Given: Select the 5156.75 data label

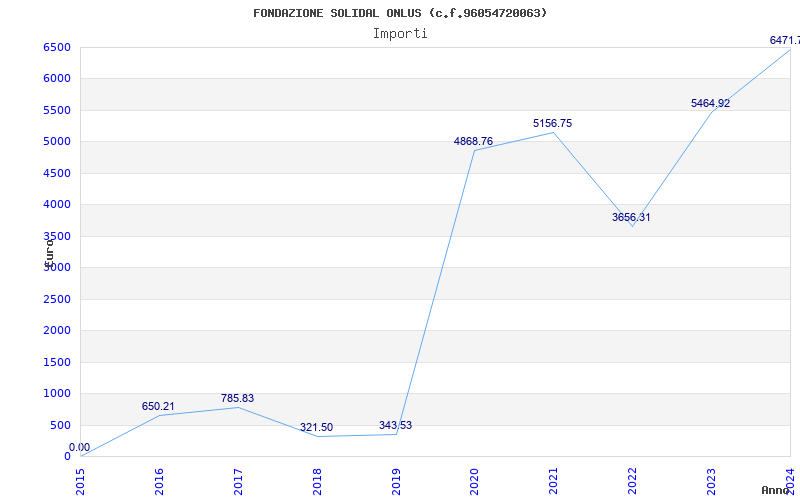Looking at the screenshot, I should [x=553, y=123].
